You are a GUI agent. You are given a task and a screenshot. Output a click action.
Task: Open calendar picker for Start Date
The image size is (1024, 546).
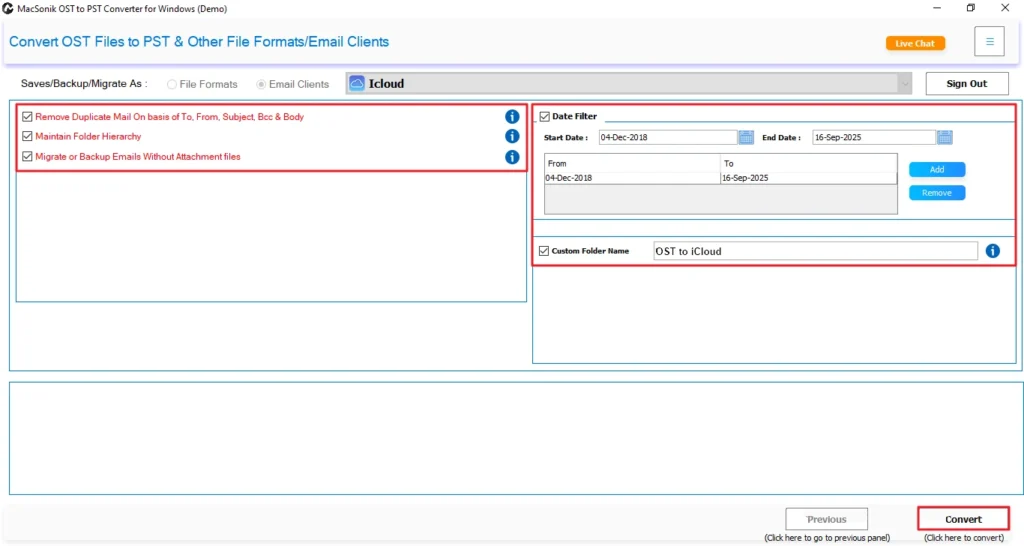pyautogui.click(x=746, y=137)
